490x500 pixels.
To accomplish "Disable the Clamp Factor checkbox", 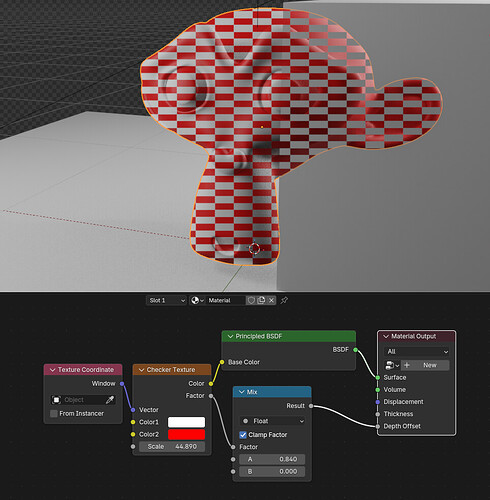I will click(x=243, y=435).
